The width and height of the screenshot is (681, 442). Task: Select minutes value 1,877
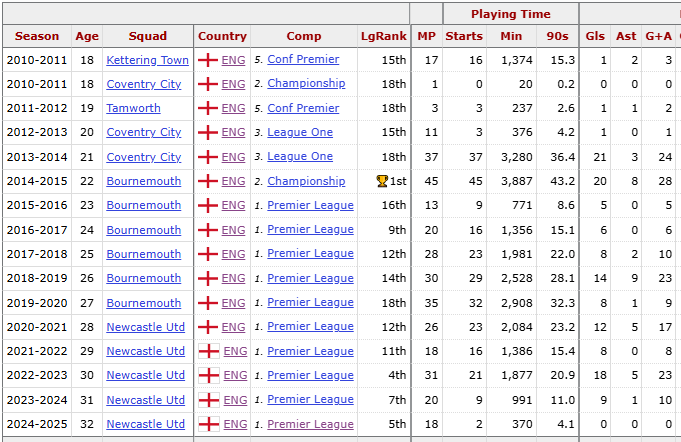517,376
